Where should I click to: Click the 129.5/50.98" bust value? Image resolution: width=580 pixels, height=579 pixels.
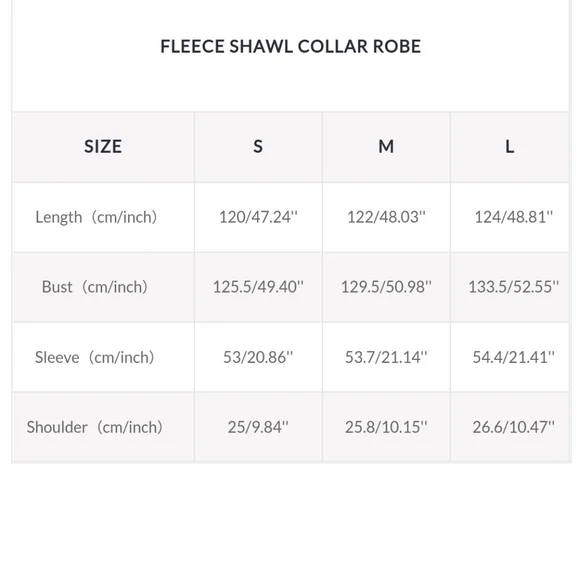(386, 287)
